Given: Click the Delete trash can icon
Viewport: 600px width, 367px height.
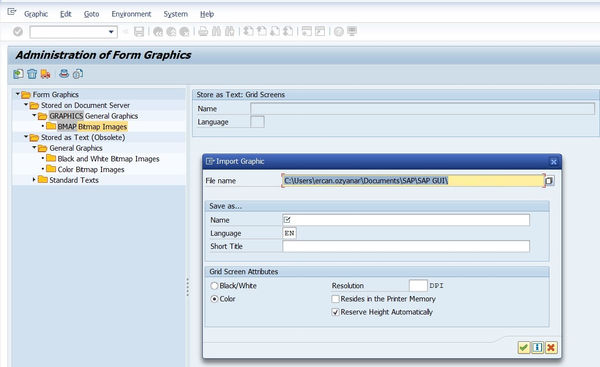Looking at the screenshot, I should point(32,74).
